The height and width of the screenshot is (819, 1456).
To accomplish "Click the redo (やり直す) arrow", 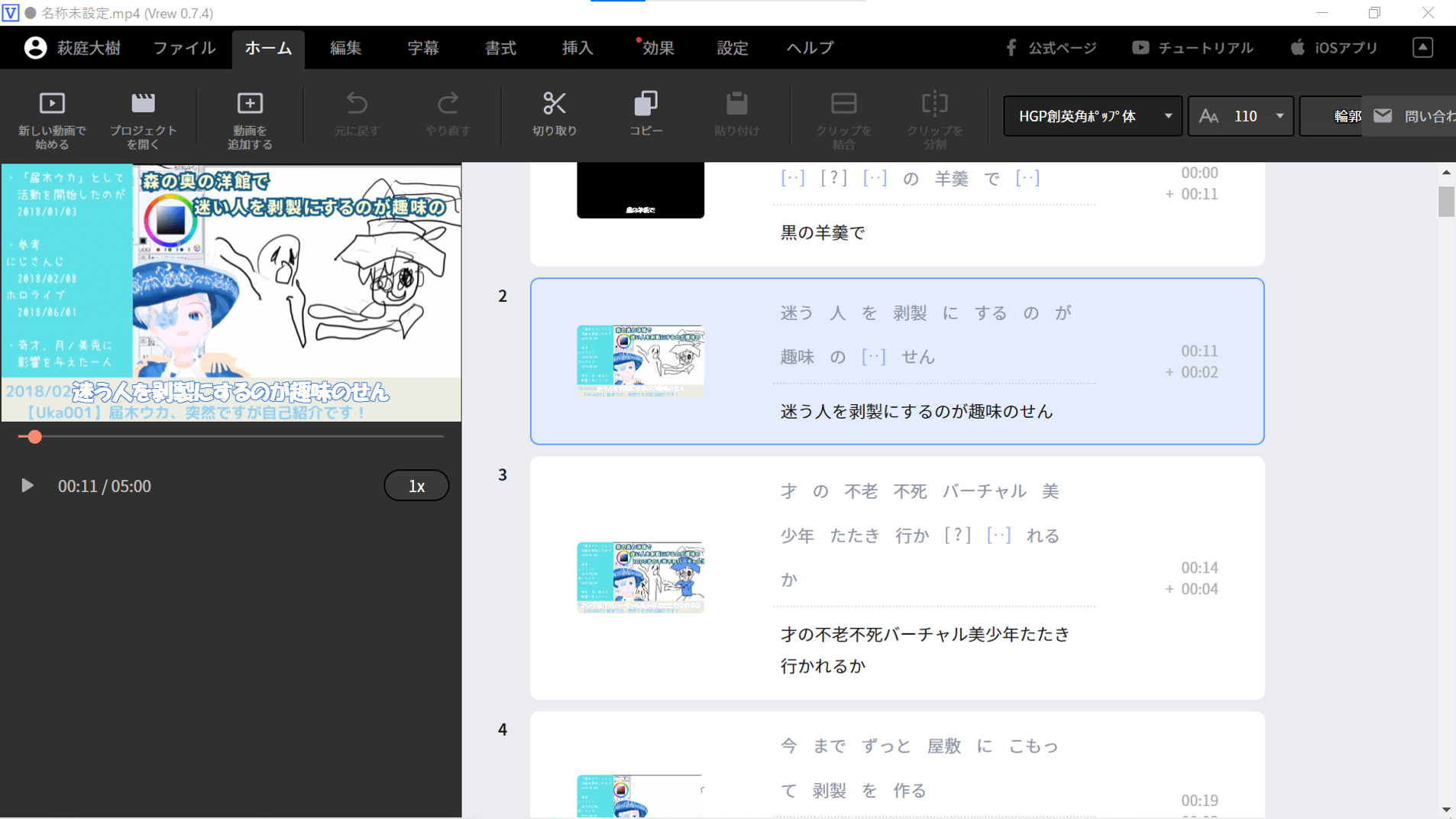I will coord(448,115).
